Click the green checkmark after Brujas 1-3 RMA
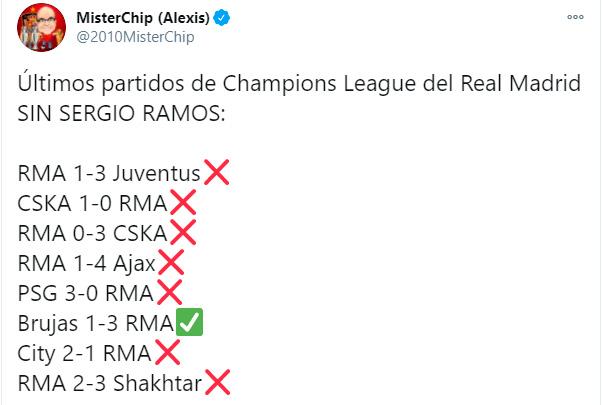This screenshot has height=405, width=602. pos(189,324)
